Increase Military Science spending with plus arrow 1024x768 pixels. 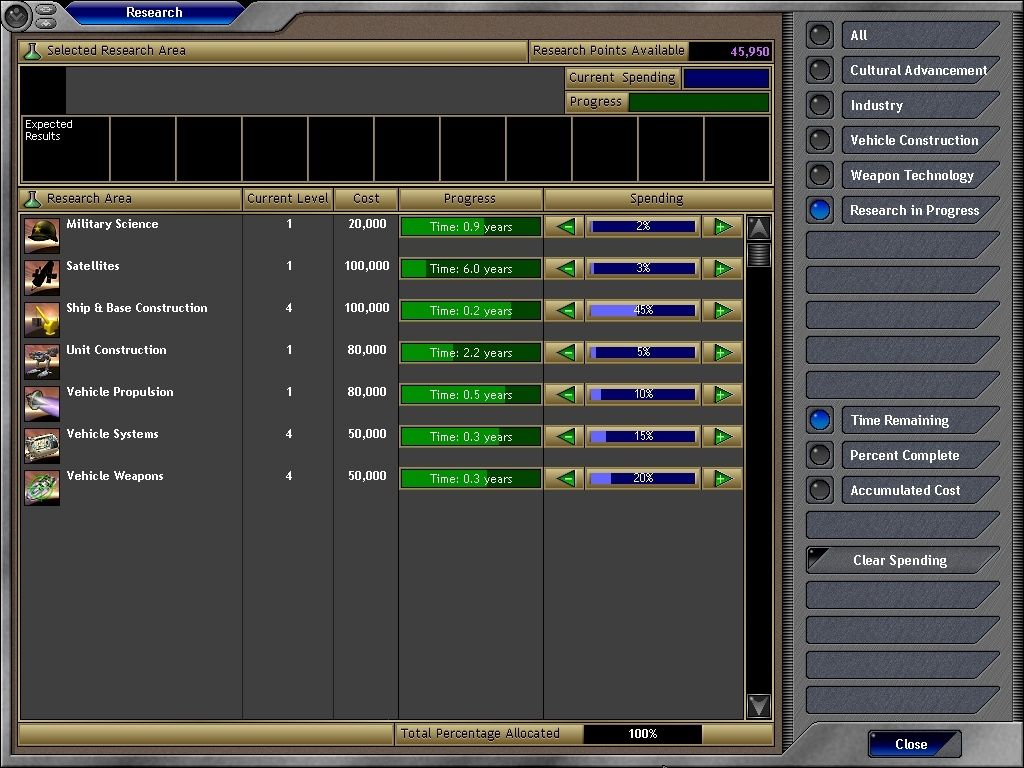click(721, 227)
